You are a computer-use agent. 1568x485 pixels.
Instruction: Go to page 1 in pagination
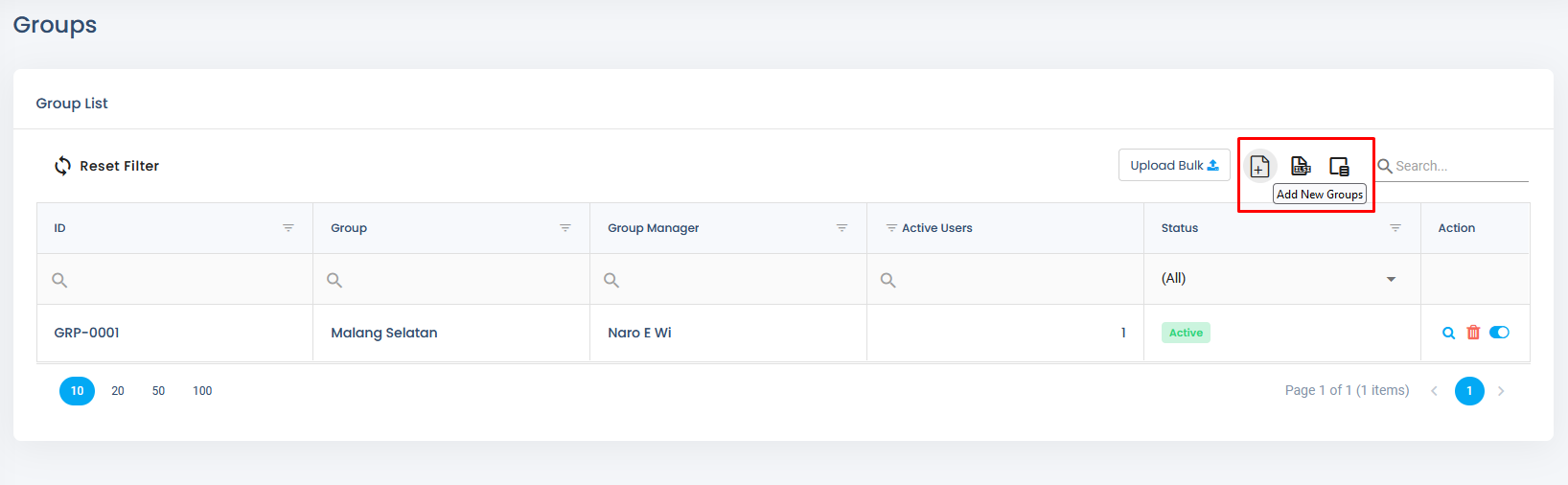pos(1469,391)
